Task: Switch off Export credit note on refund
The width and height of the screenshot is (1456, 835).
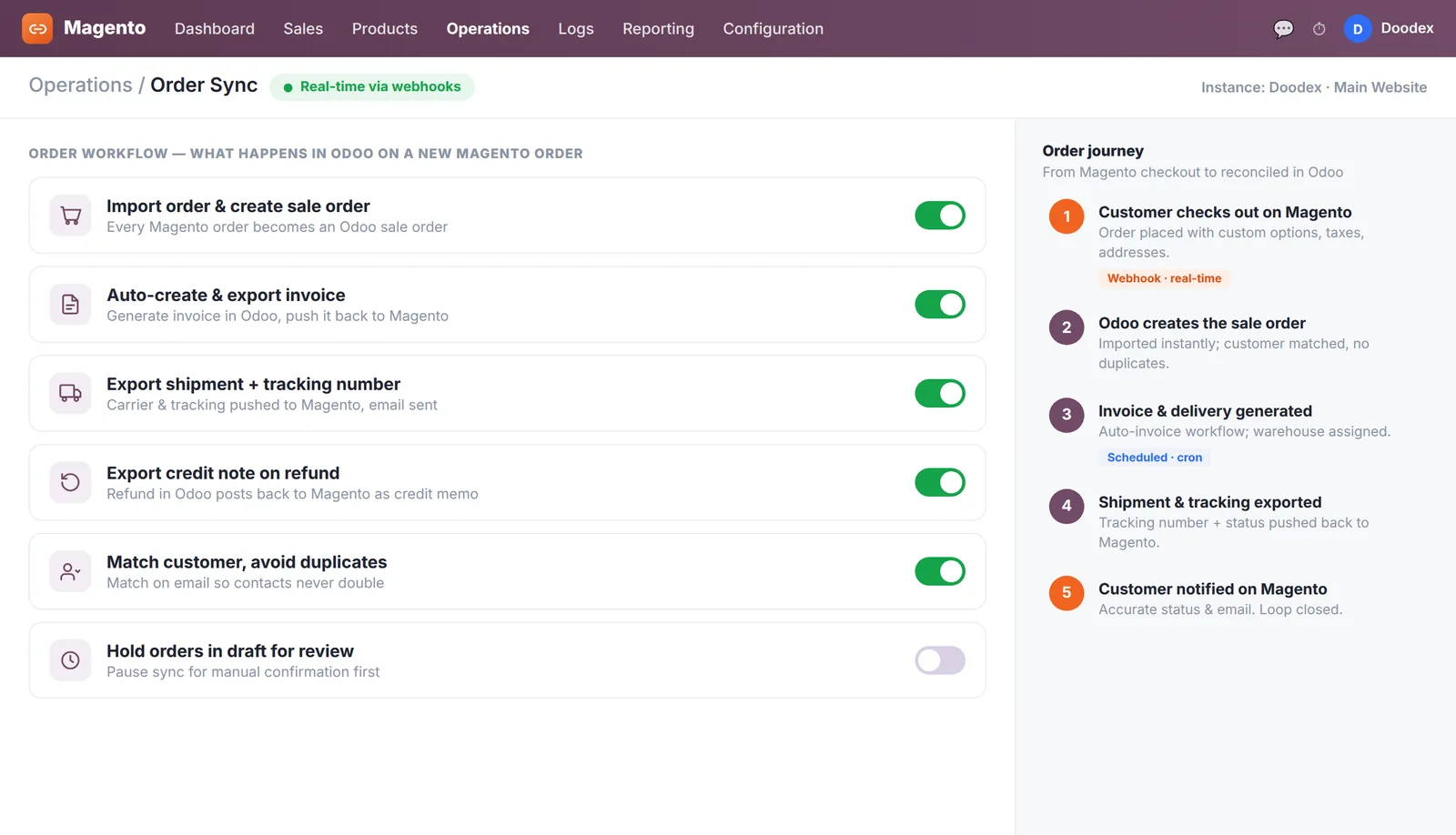Action: tap(940, 483)
